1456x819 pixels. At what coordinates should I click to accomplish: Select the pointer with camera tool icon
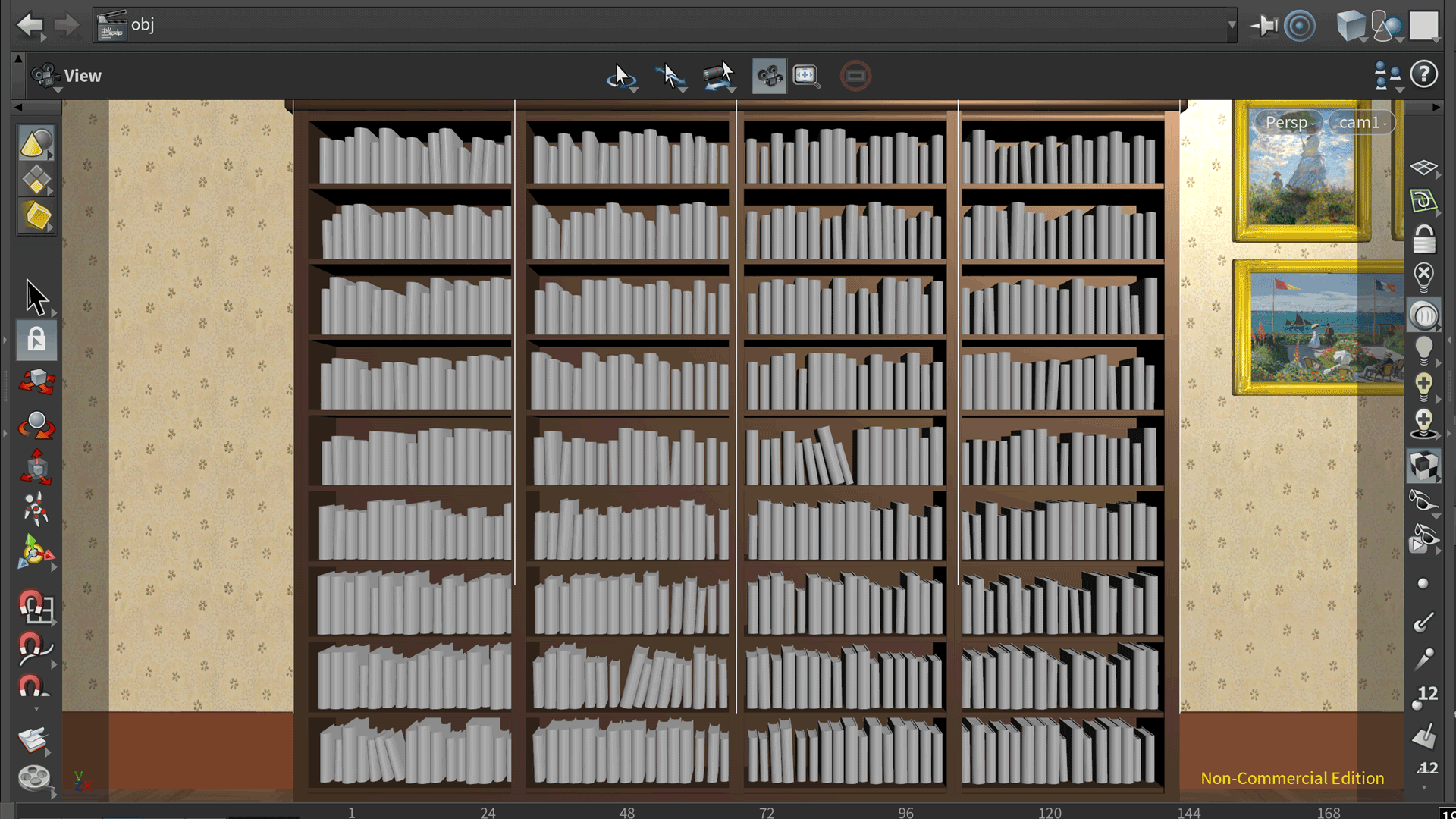(x=719, y=77)
